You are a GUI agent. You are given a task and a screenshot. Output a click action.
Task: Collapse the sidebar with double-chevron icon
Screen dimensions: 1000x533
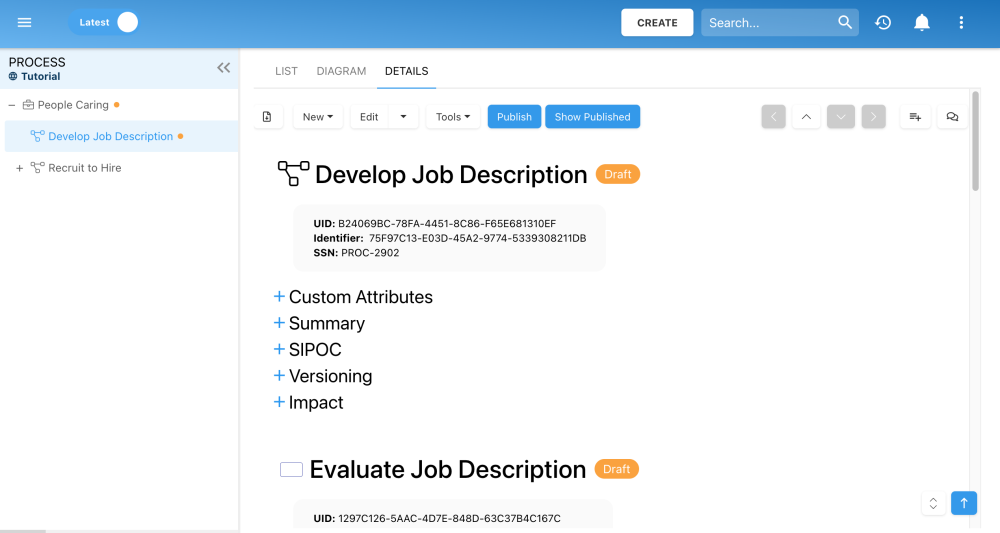coord(224,68)
